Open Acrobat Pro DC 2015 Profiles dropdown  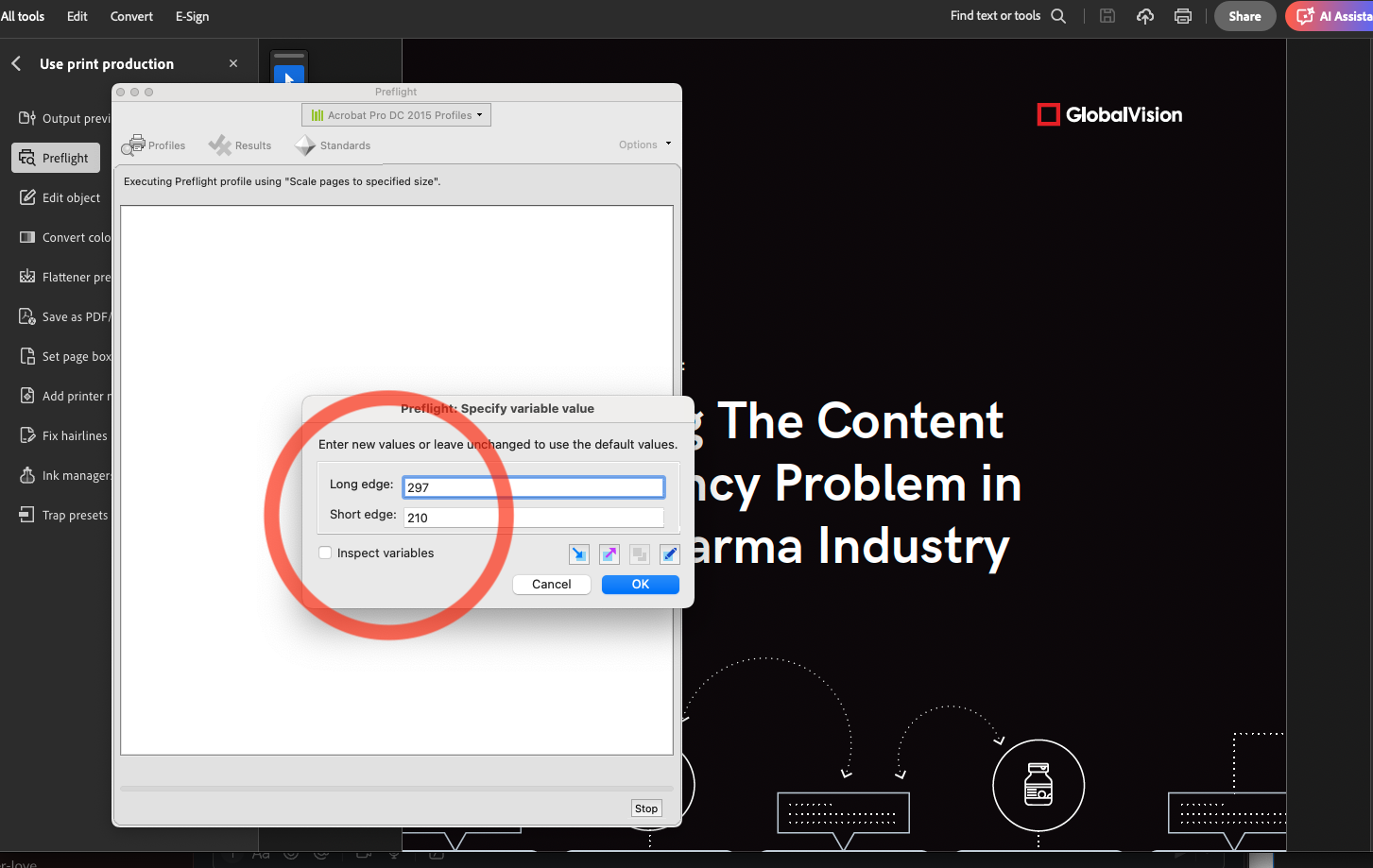click(x=397, y=115)
